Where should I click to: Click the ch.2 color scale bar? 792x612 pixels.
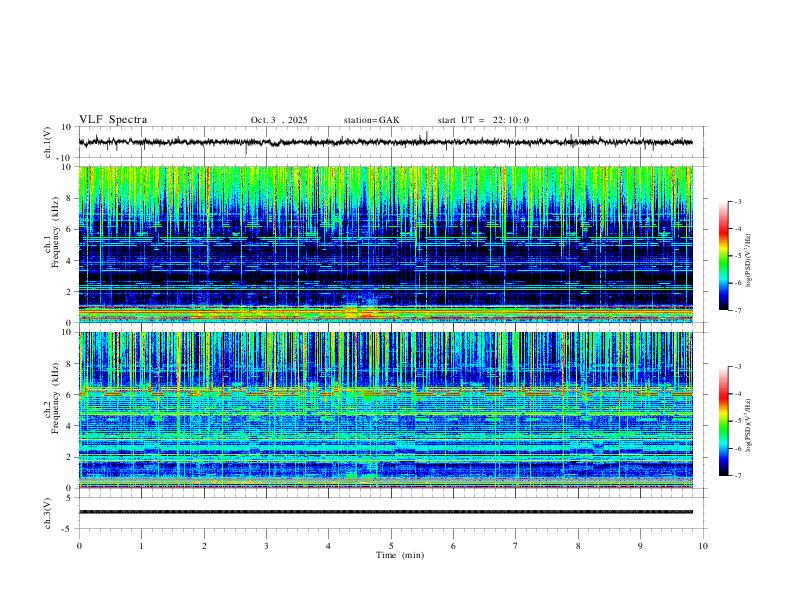(x=724, y=421)
